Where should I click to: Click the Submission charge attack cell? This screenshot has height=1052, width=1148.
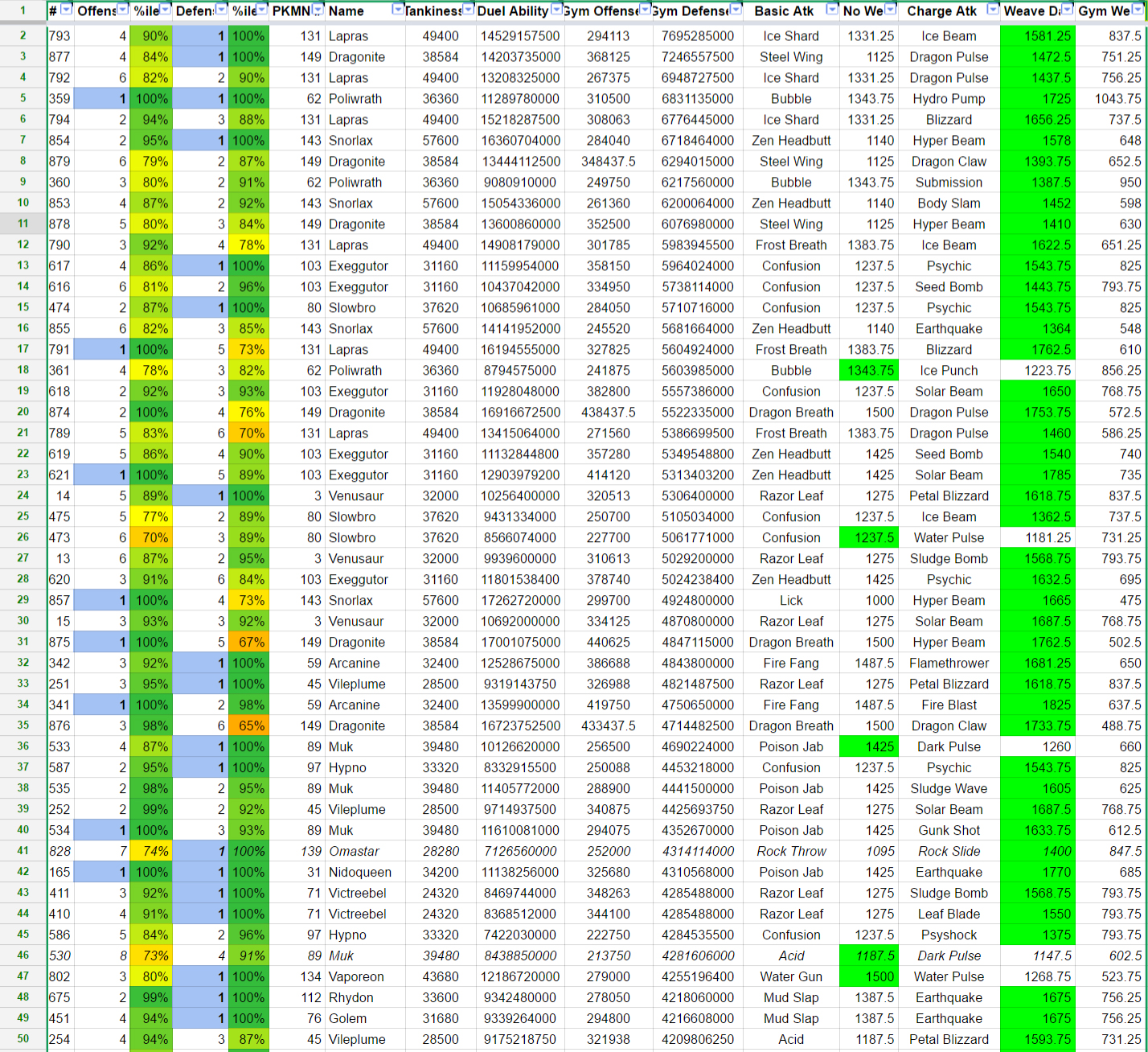(x=949, y=183)
